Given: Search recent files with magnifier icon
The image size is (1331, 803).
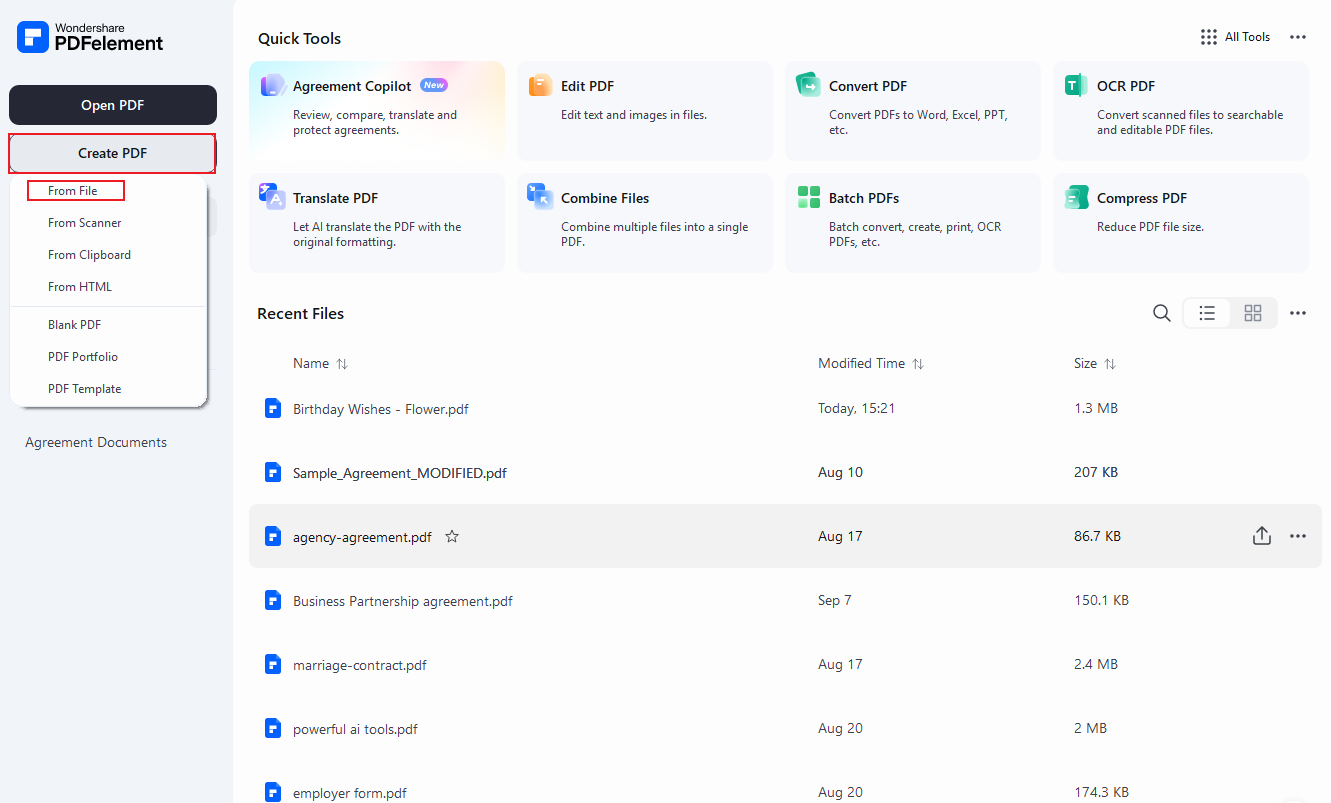Looking at the screenshot, I should coord(1161,313).
